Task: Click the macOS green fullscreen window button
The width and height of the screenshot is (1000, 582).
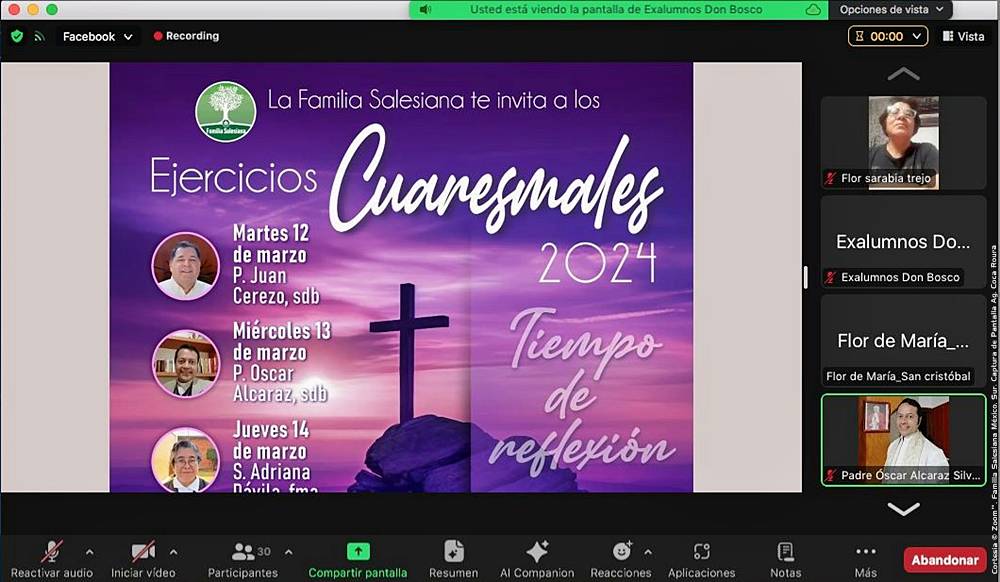Action: click(52, 9)
